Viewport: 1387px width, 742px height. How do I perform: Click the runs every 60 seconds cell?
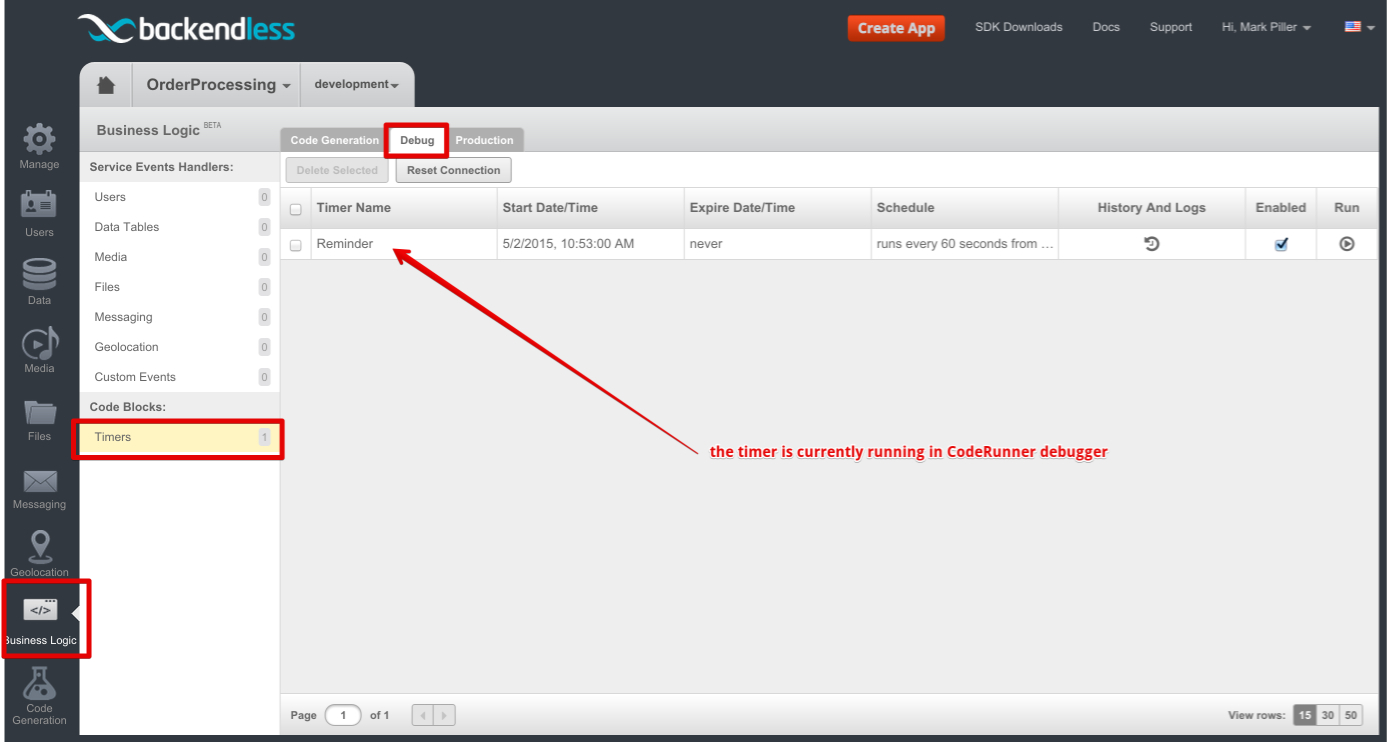click(x=964, y=244)
